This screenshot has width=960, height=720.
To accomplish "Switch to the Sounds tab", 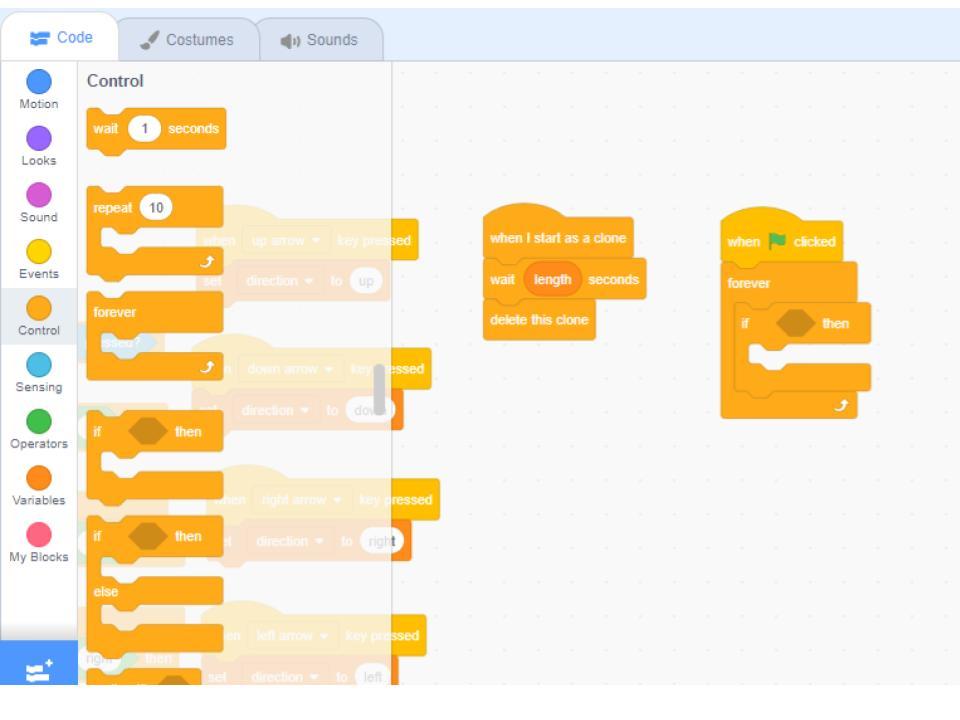I will 319,40.
